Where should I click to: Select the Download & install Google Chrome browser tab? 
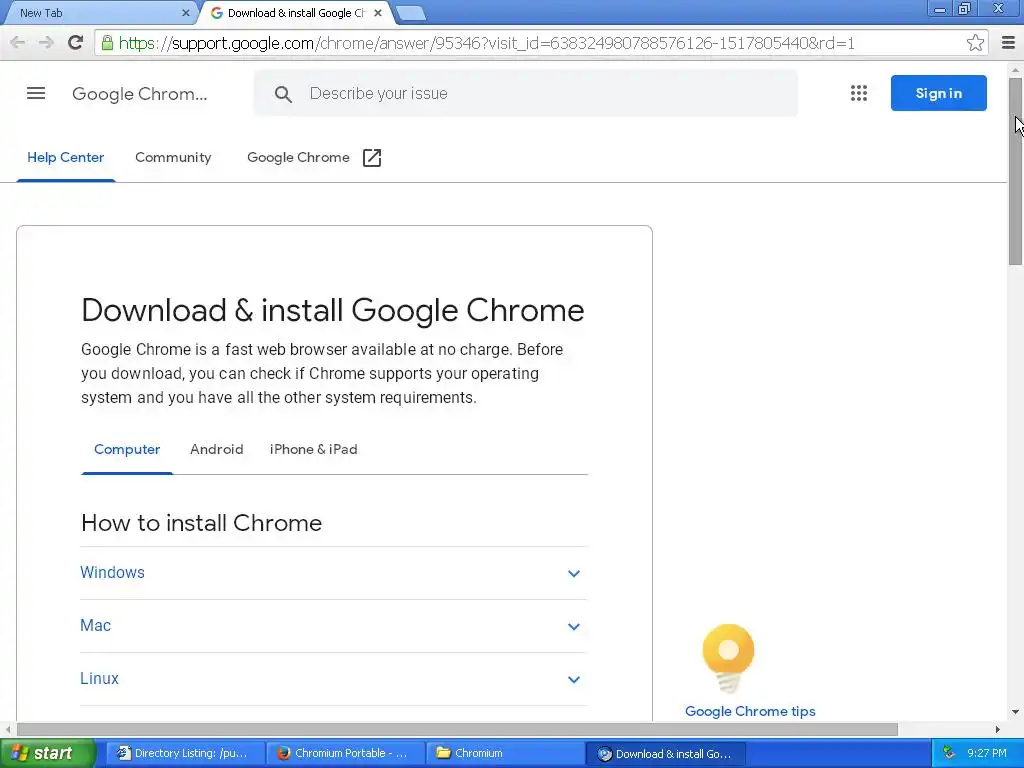(x=294, y=13)
